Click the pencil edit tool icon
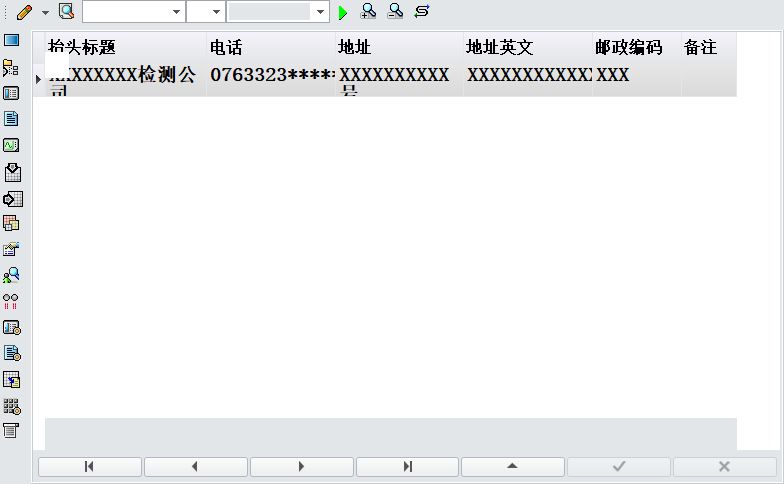This screenshot has height=484, width=784. click(x=24, y=12)
